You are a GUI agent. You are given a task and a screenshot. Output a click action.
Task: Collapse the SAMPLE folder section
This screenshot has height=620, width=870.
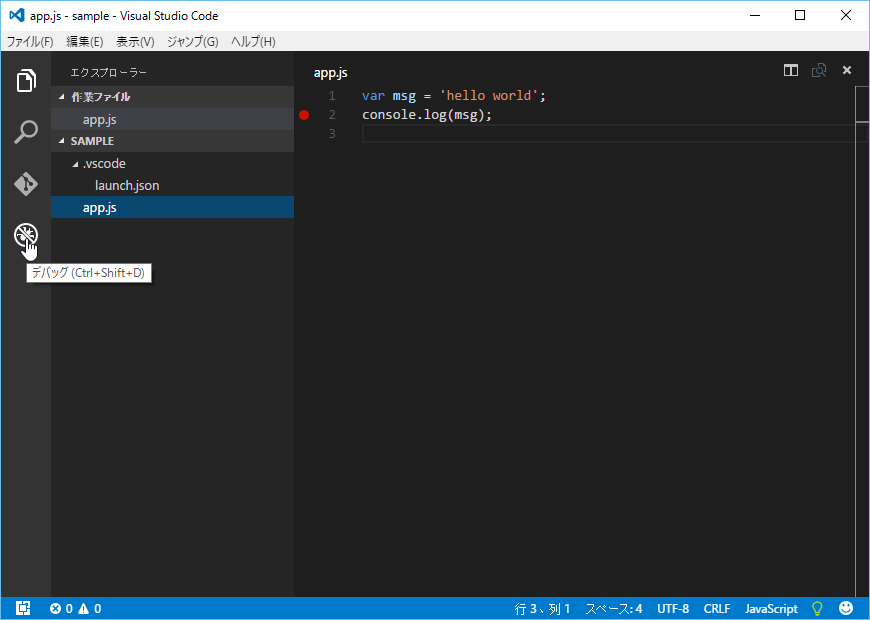pos(92,141)
